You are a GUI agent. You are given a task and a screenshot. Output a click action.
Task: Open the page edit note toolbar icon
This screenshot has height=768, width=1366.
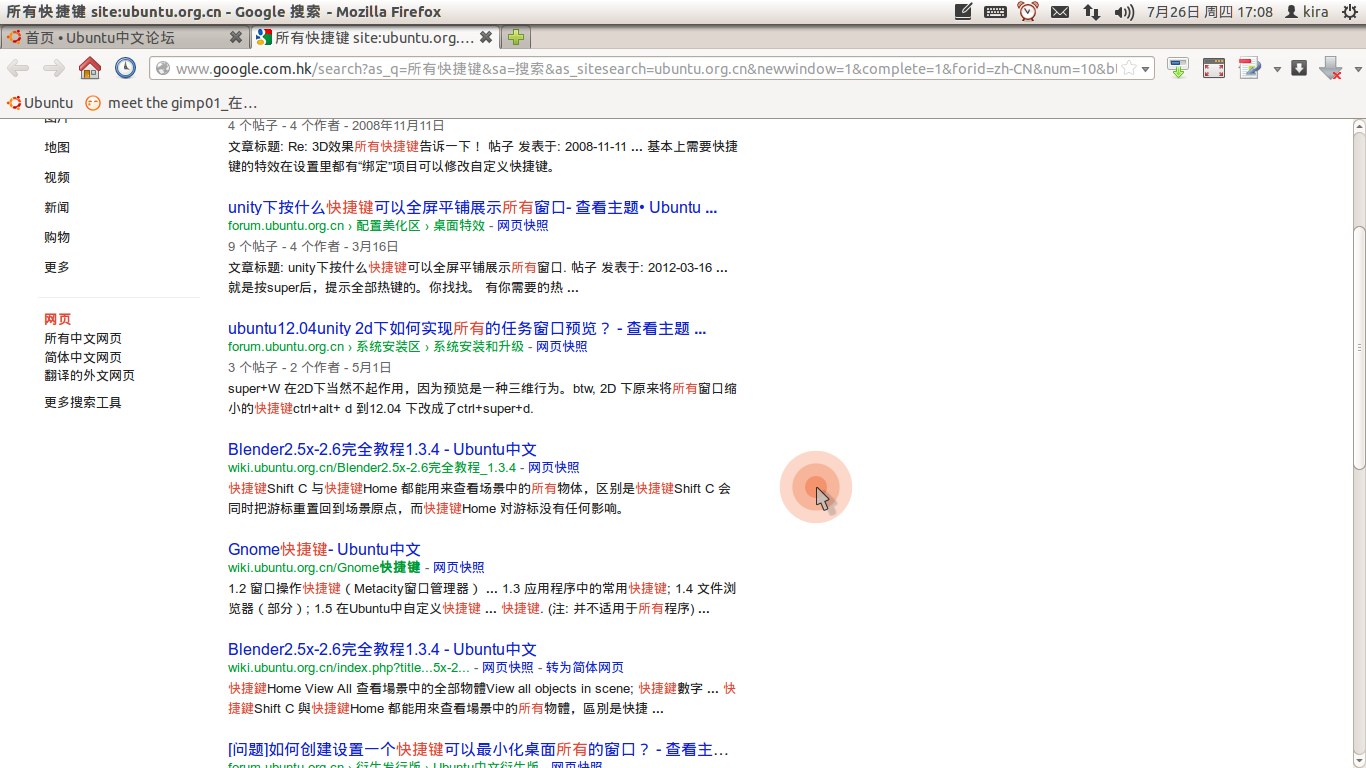(x=1249, y=68)
